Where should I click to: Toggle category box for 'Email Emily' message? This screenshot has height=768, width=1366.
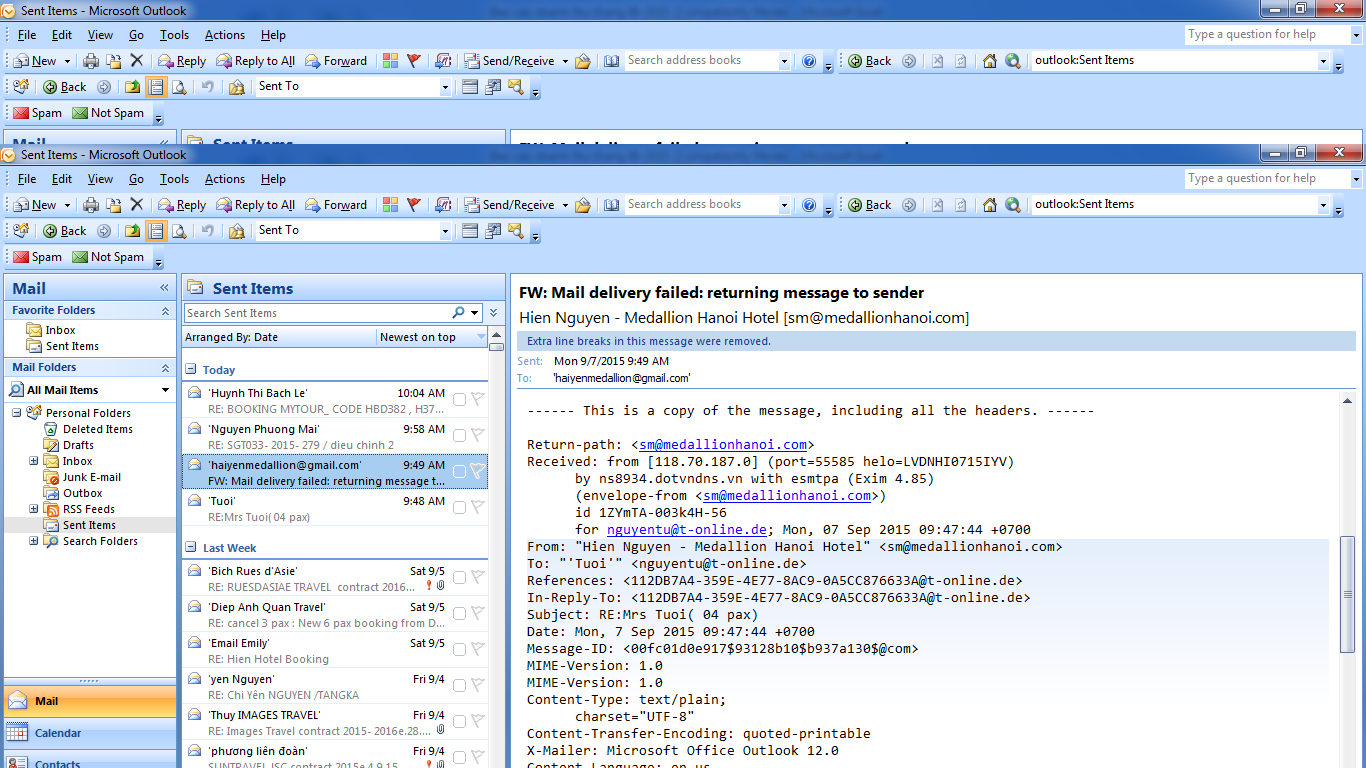click(459, 649)
